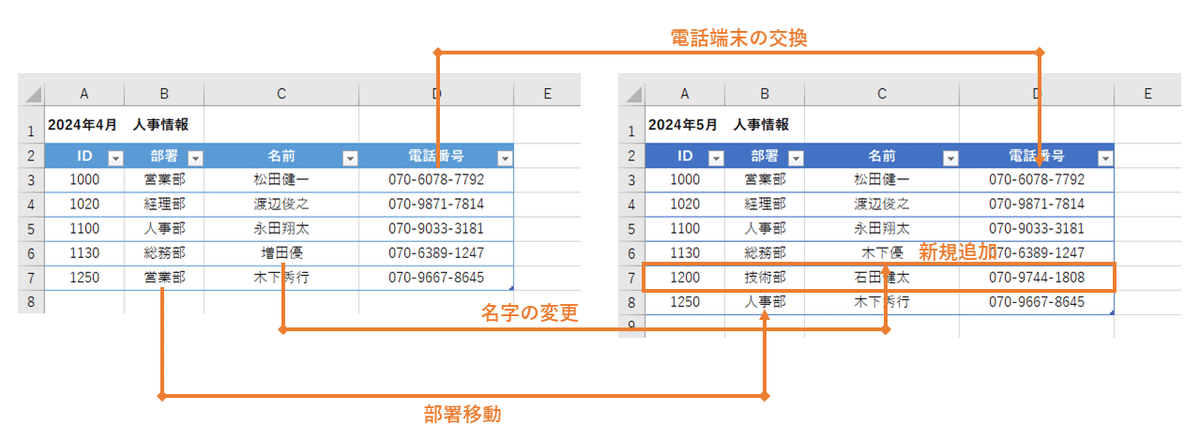Select 070-9744-1808 cell in May sheet
The width and height of the screenshot is (1200, 441).
click(1037, 277)
